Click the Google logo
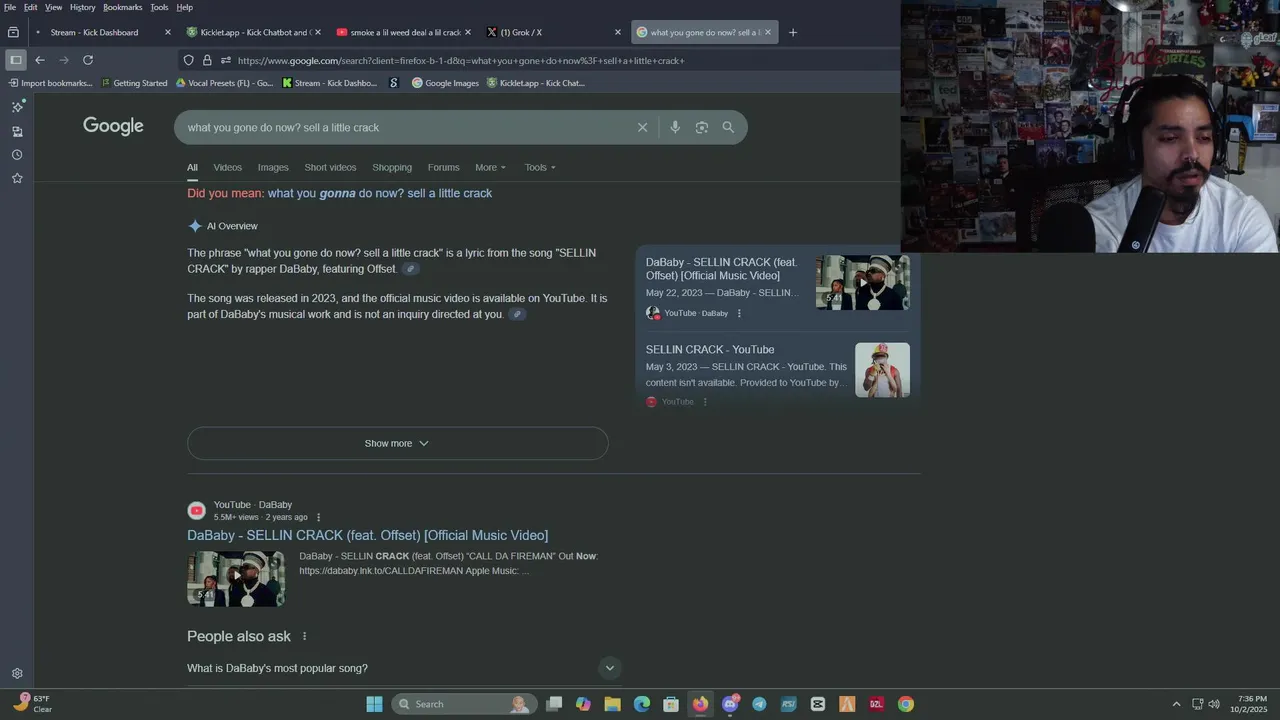This screenshot has width=1280, height=720. tap(113, 126)
